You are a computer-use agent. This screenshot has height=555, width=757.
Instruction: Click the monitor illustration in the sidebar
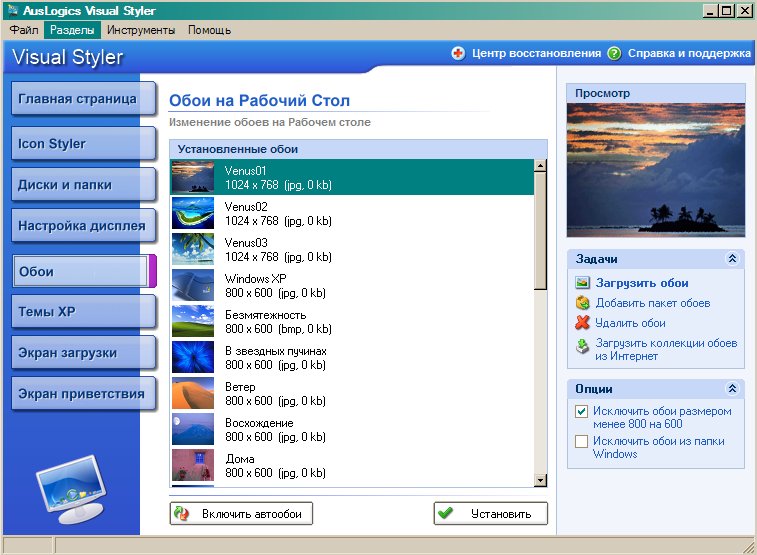click(72, 489)
